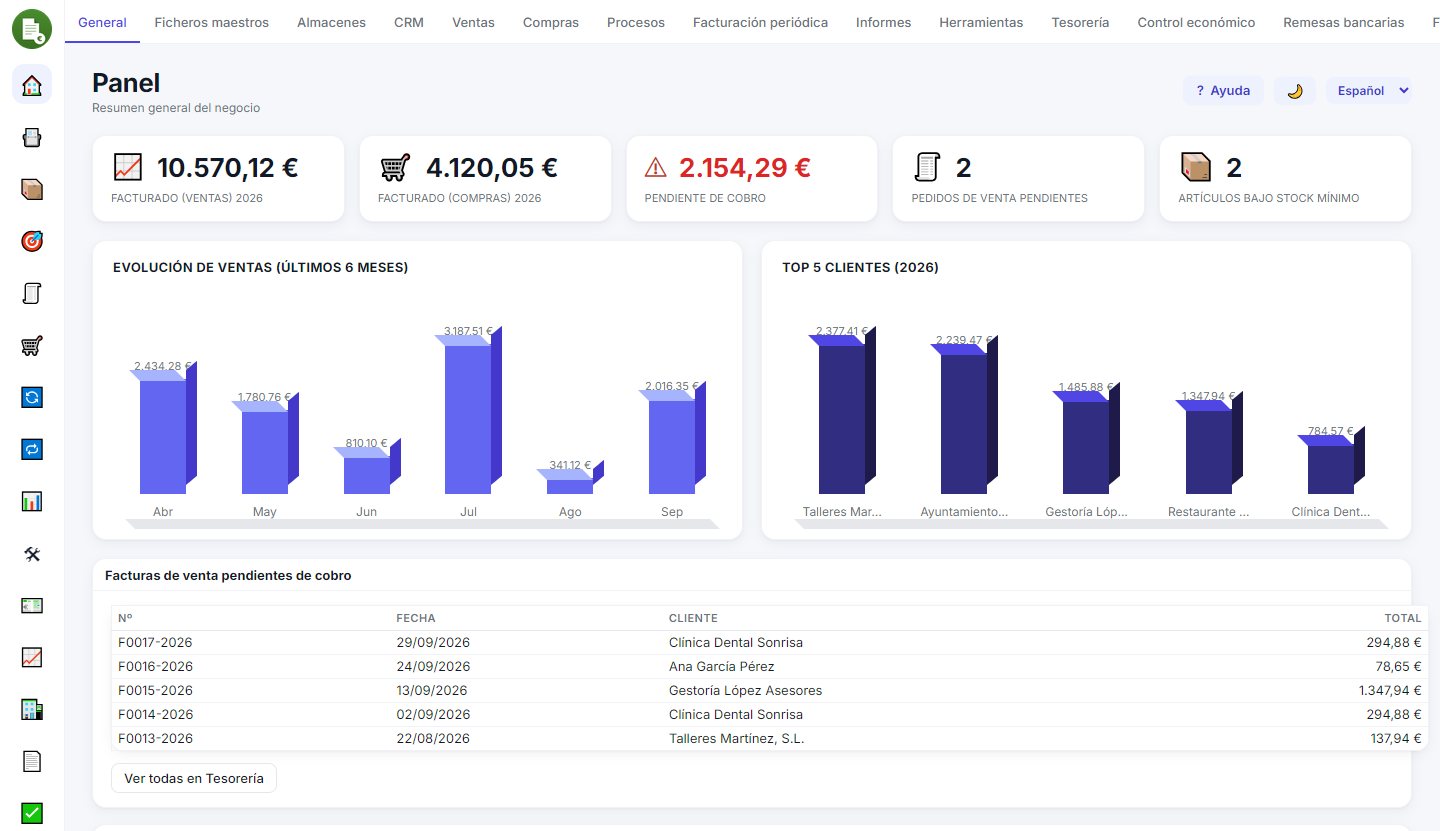Open the shopping cart icon in sidebar
The image size is (1440, 831).
point(32,345)
